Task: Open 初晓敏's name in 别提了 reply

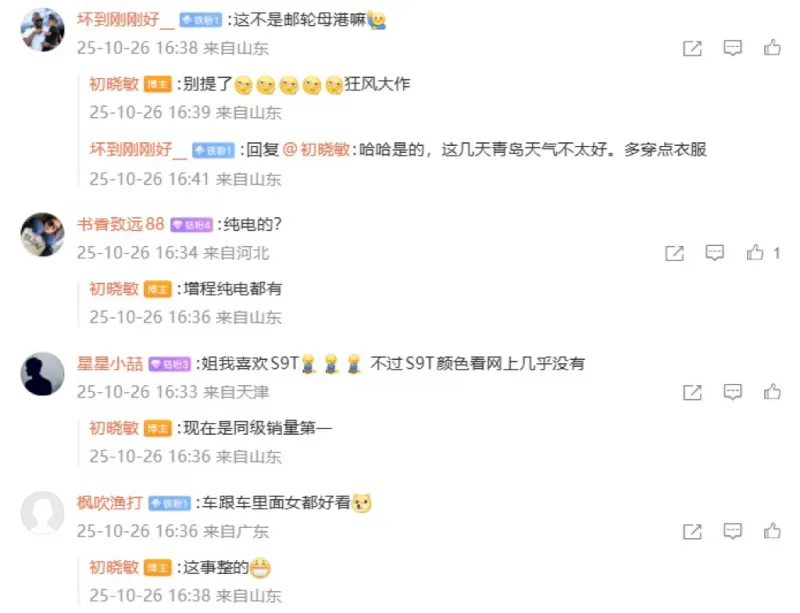Action: click(x=114, y=84)
